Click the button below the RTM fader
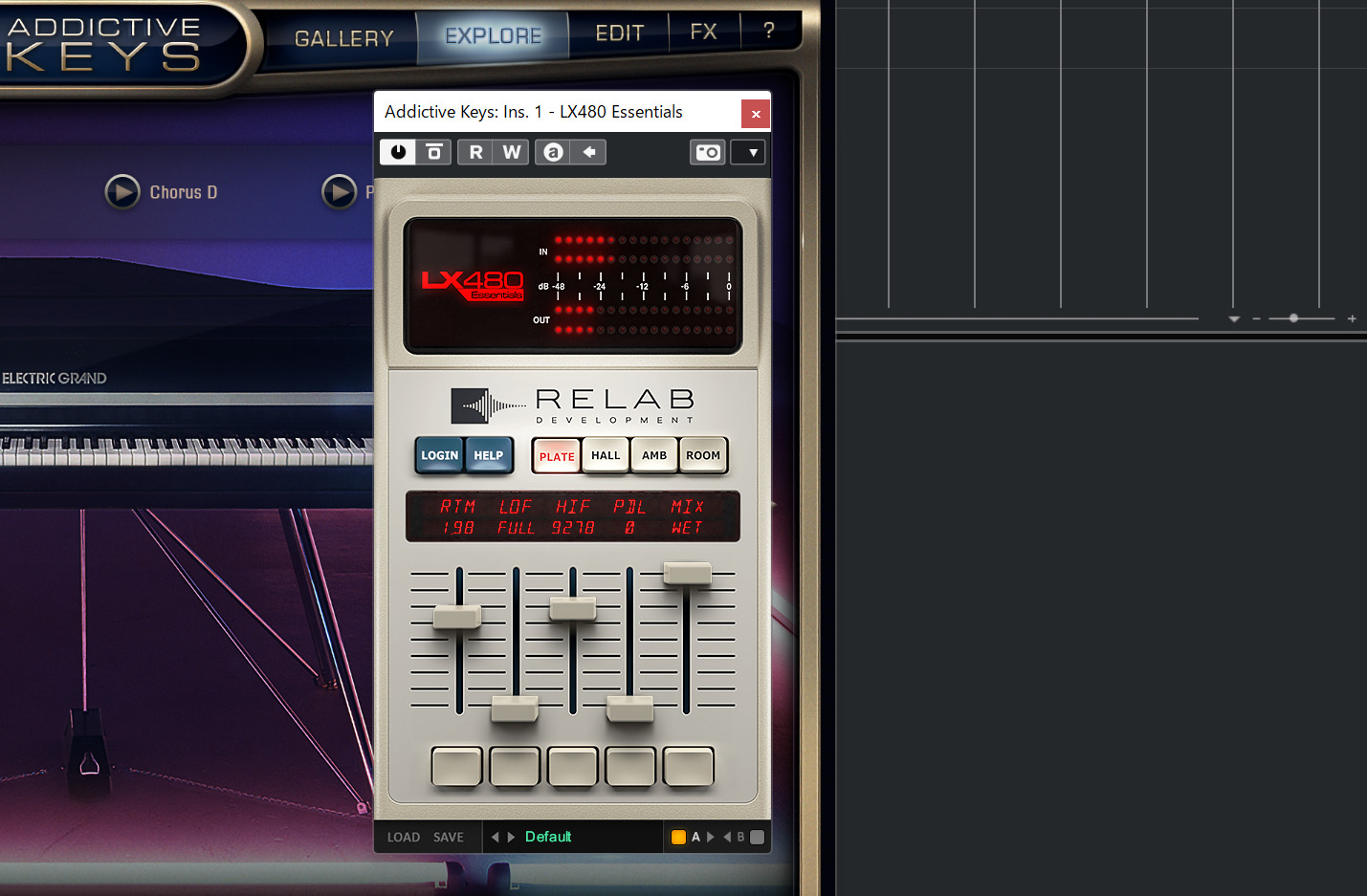The width and height of the screenshot is (1367, 896). (456, 766)
